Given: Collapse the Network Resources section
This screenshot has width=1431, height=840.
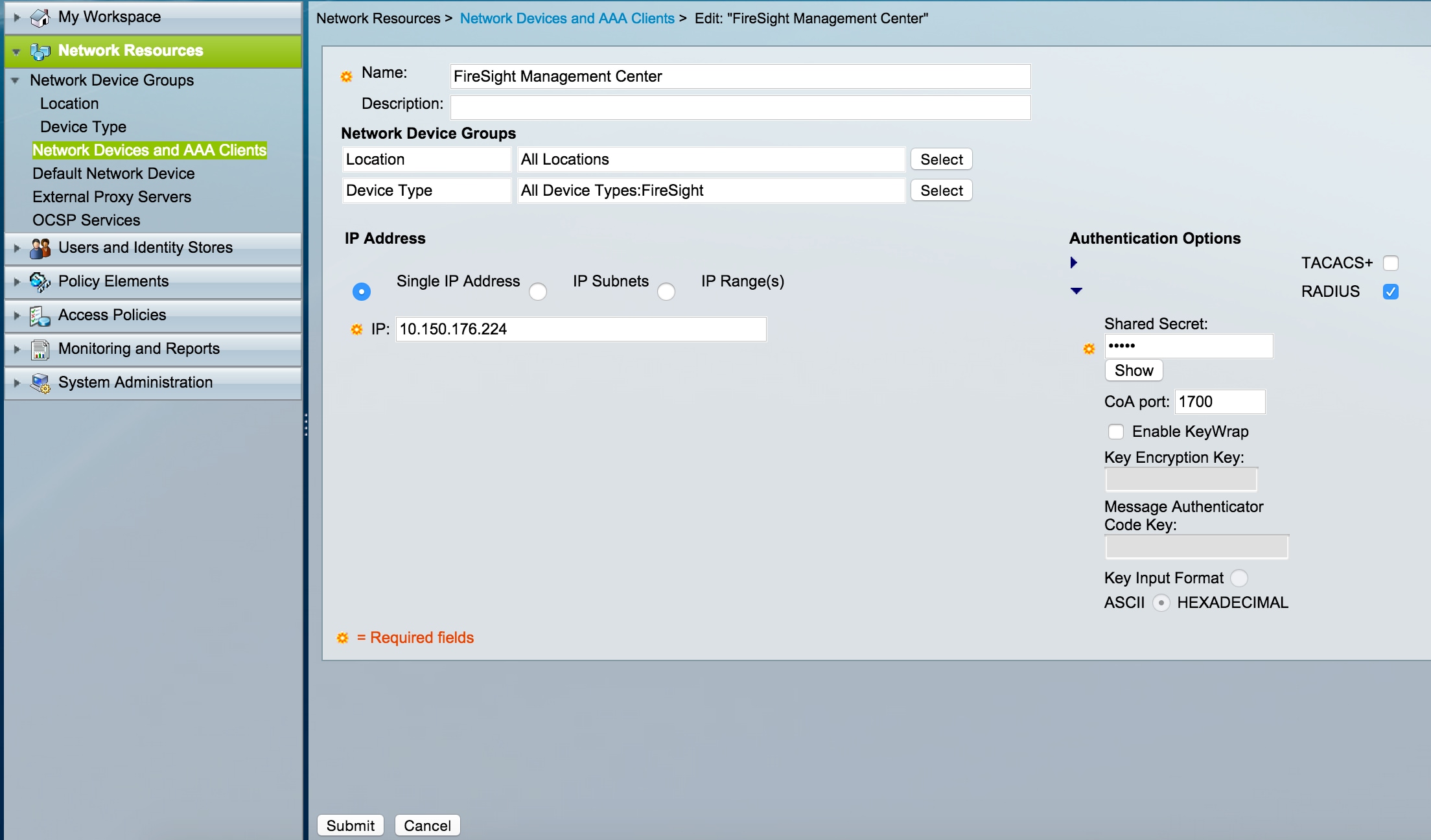Looking at the screenshot, I should (16, 51).
